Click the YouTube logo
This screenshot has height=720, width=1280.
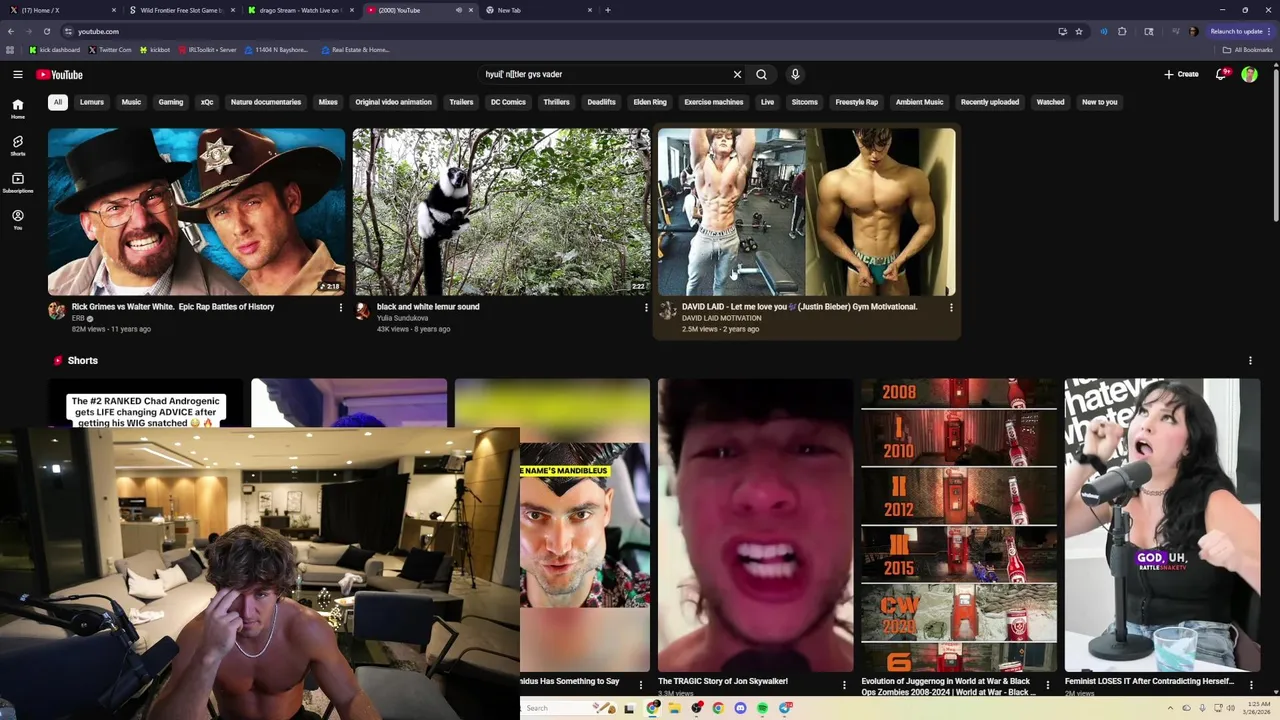click(x=60, y=74)
